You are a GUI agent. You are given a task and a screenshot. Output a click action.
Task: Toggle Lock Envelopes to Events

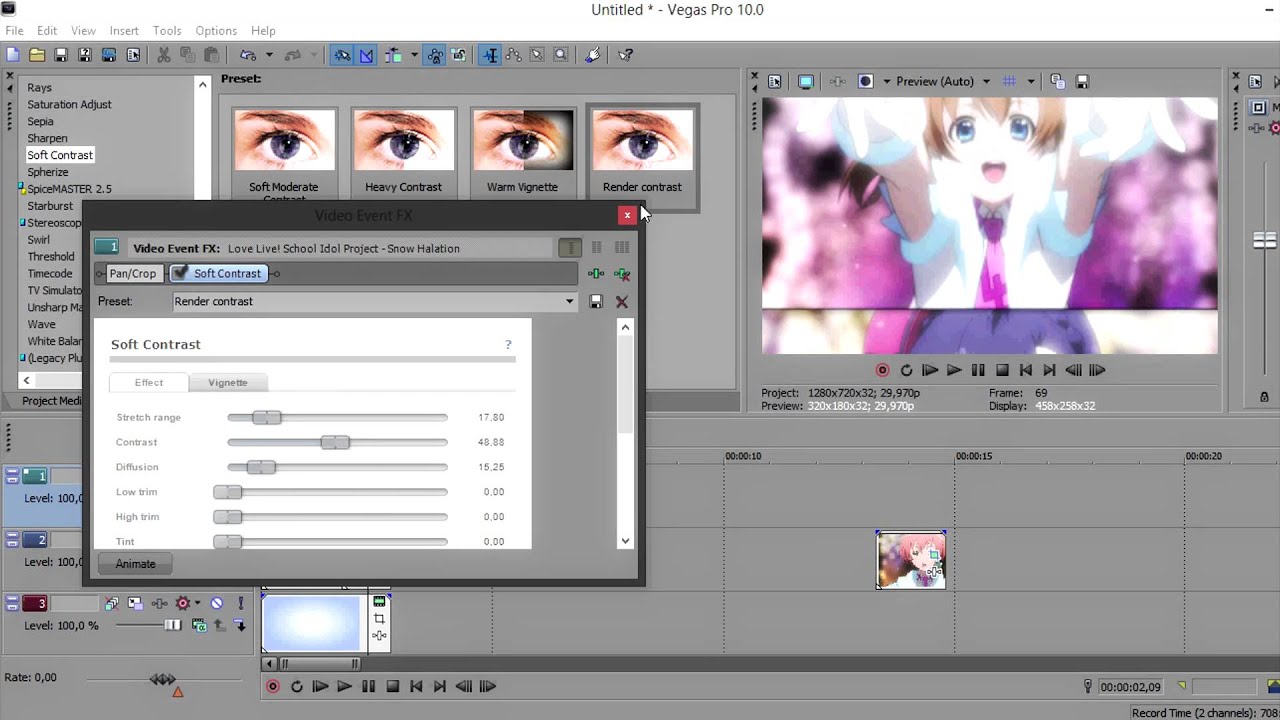[x=435, y=55]
